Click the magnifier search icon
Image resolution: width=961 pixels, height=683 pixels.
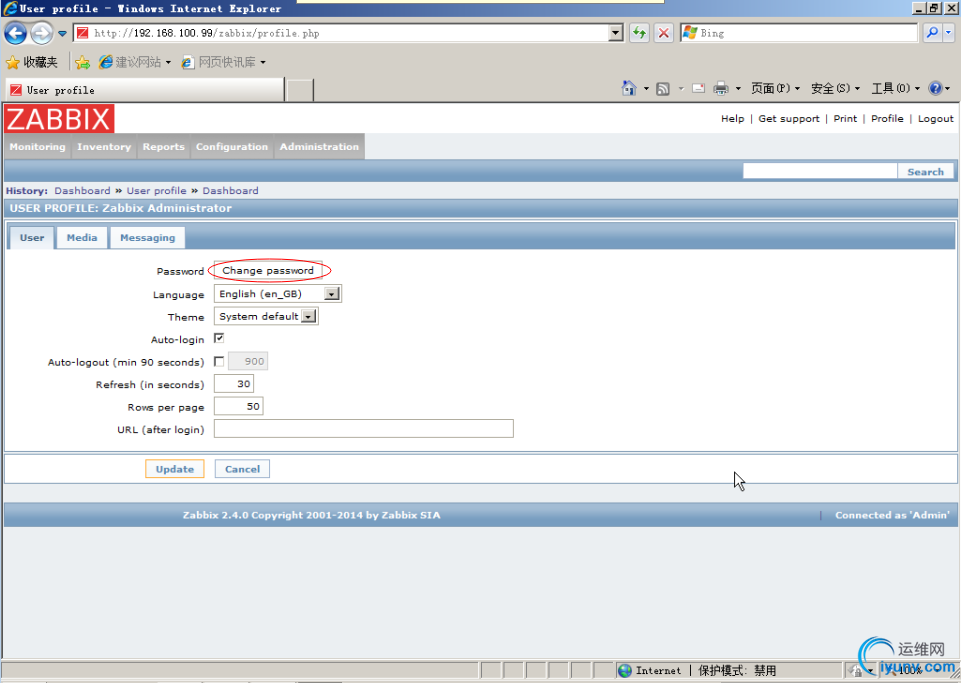point(932,33)
